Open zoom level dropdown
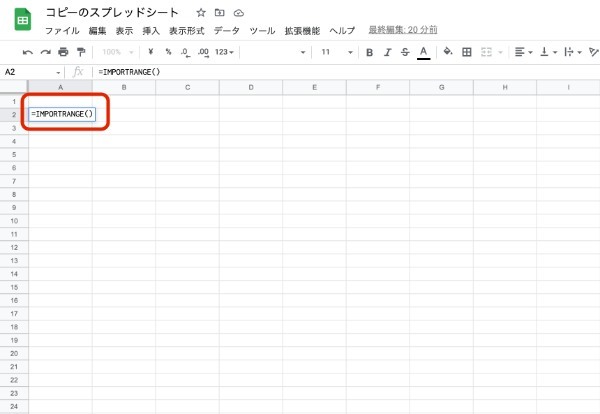 pos(117,52)
